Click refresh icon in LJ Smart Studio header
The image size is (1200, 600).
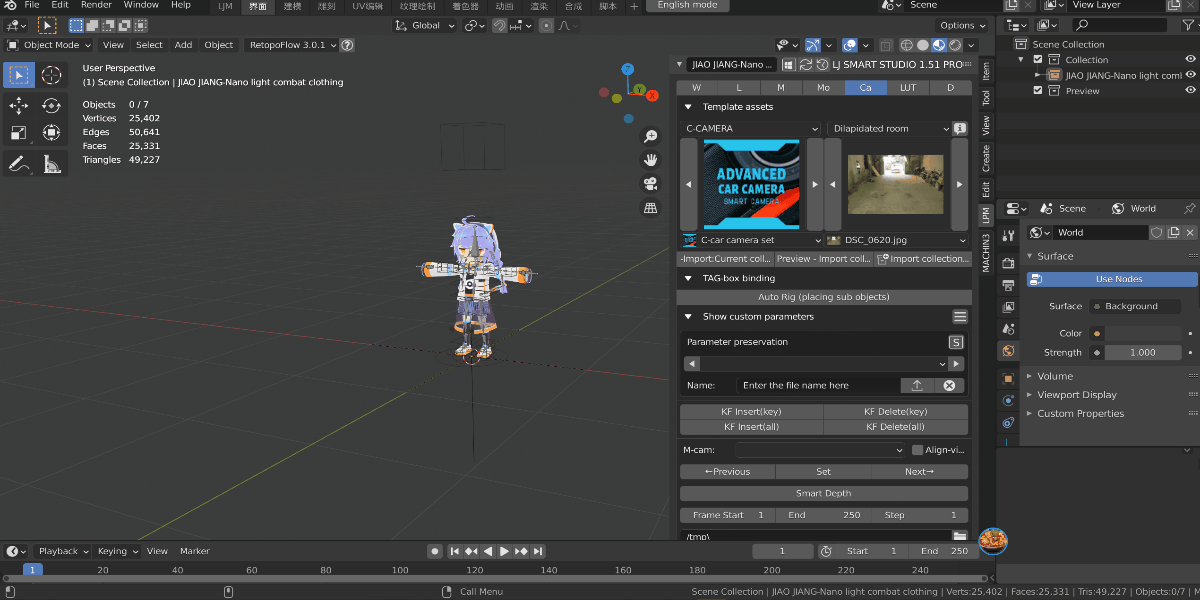[x=805, y=64]
